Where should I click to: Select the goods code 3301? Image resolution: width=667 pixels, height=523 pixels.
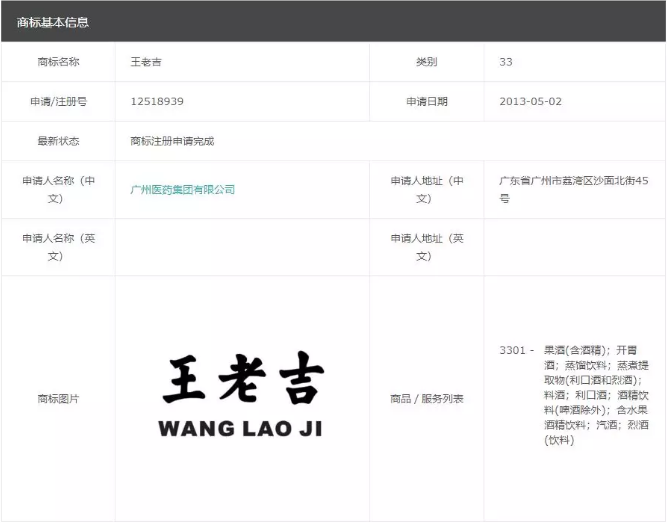coord(512,350)
